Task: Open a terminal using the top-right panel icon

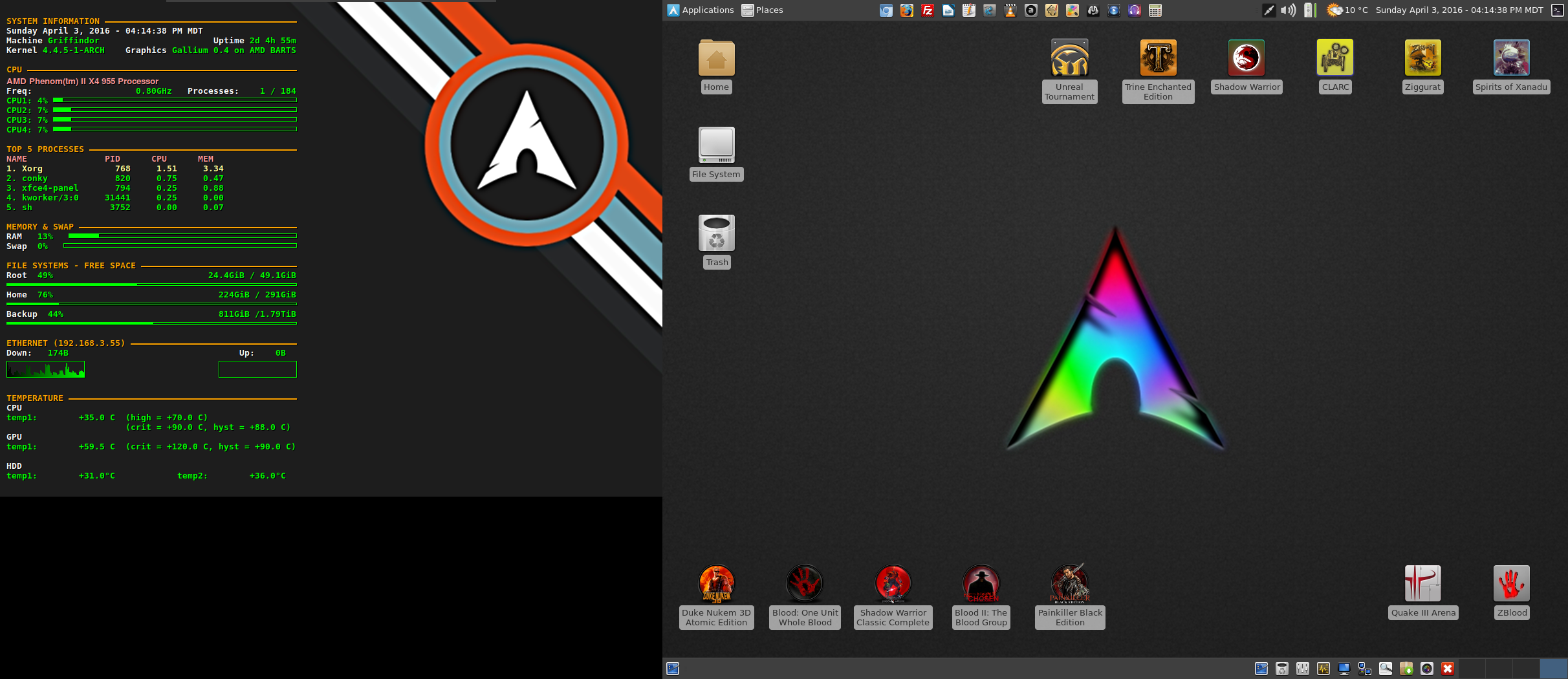Action: pyautogui.click(x=1558, y=10)
